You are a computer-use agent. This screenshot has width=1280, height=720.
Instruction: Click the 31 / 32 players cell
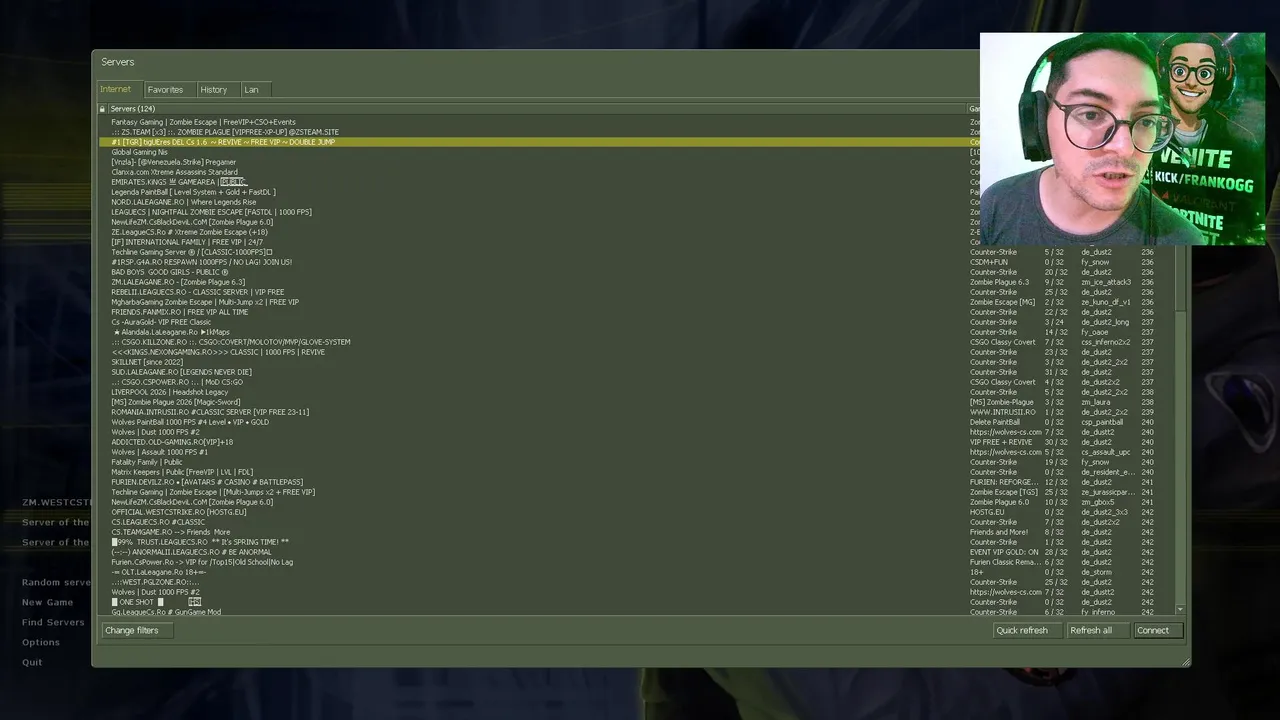[x=1054, y=372]
